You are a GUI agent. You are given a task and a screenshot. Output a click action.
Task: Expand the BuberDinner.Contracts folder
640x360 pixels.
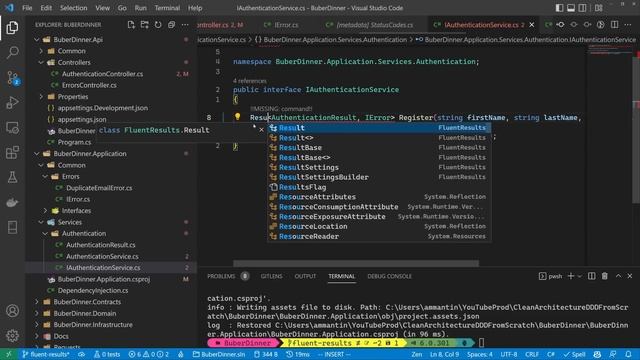point(37,302)
